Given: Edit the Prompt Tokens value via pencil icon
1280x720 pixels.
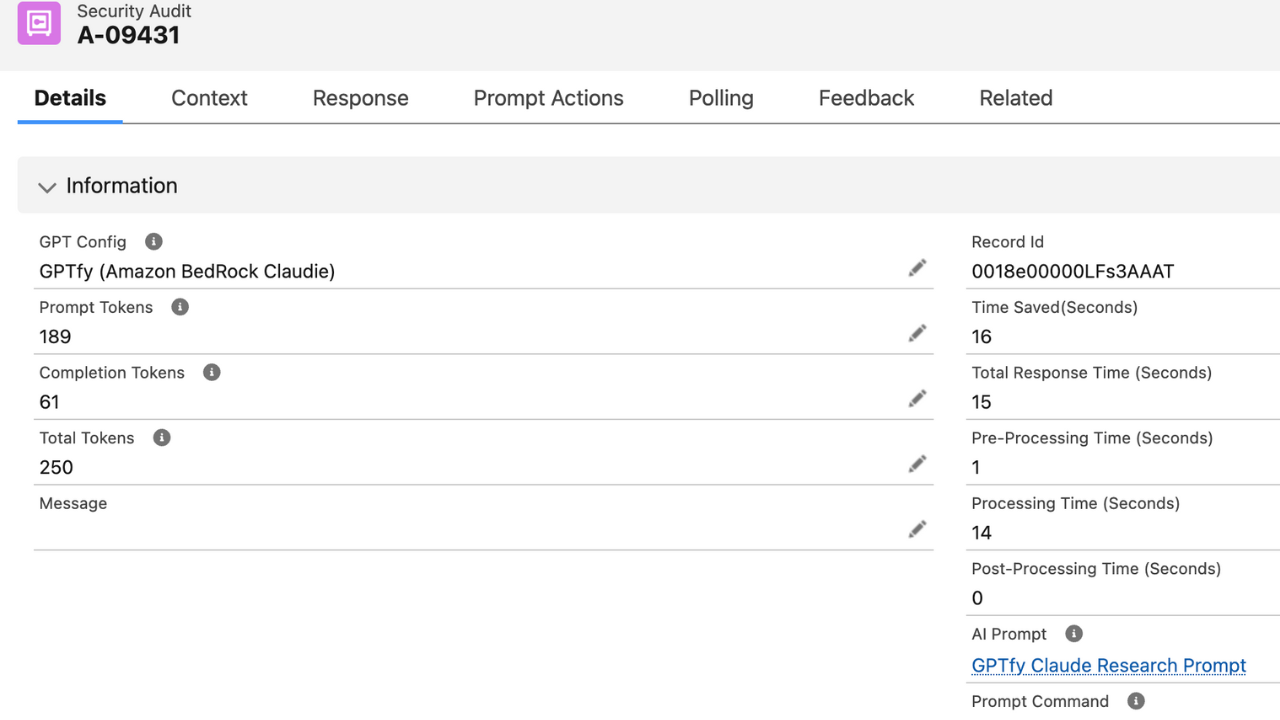Looking at the screenshot, I should pyautogui.click(x=917, y=332).
